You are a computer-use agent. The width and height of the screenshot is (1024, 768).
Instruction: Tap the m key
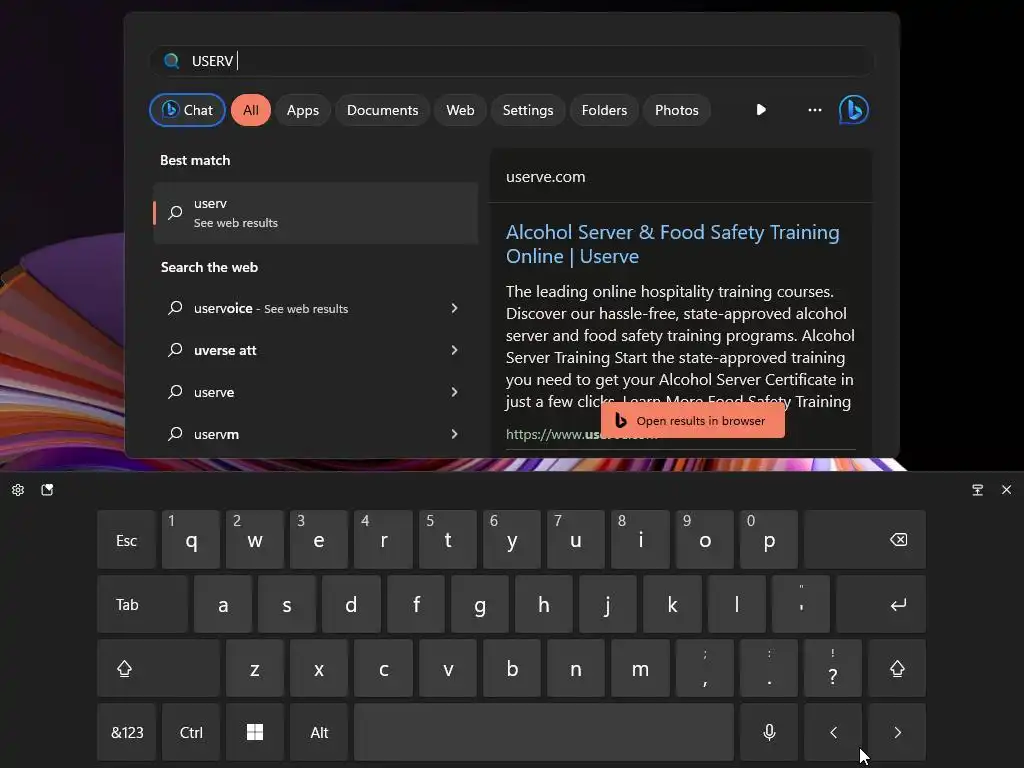pos(640,668)
